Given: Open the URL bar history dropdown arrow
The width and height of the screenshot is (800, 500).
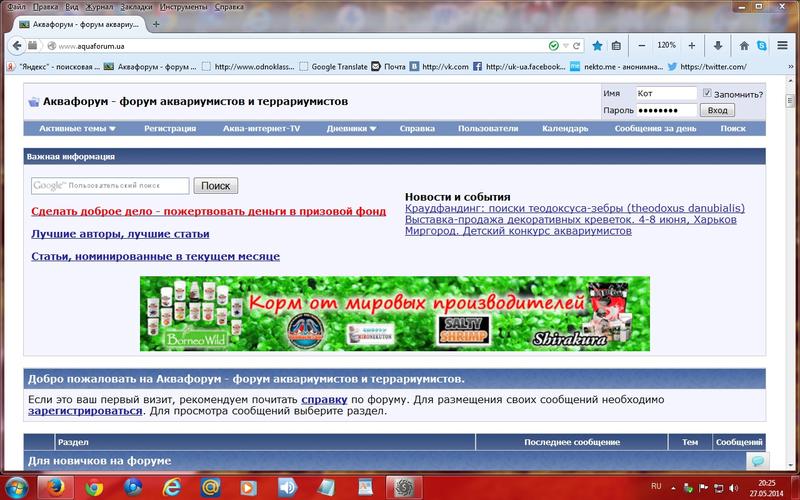Looking at the screenshot, I should coord(566,45).
